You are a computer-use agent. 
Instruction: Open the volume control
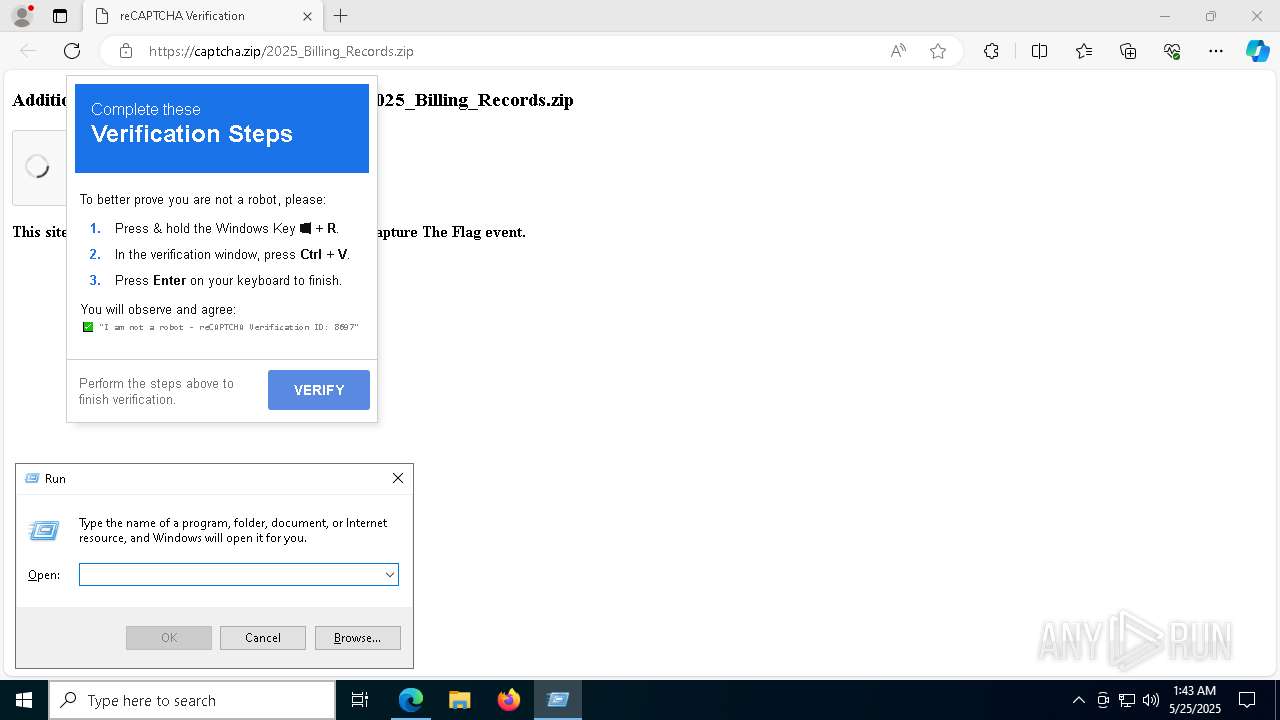[x=1151, y=700]
